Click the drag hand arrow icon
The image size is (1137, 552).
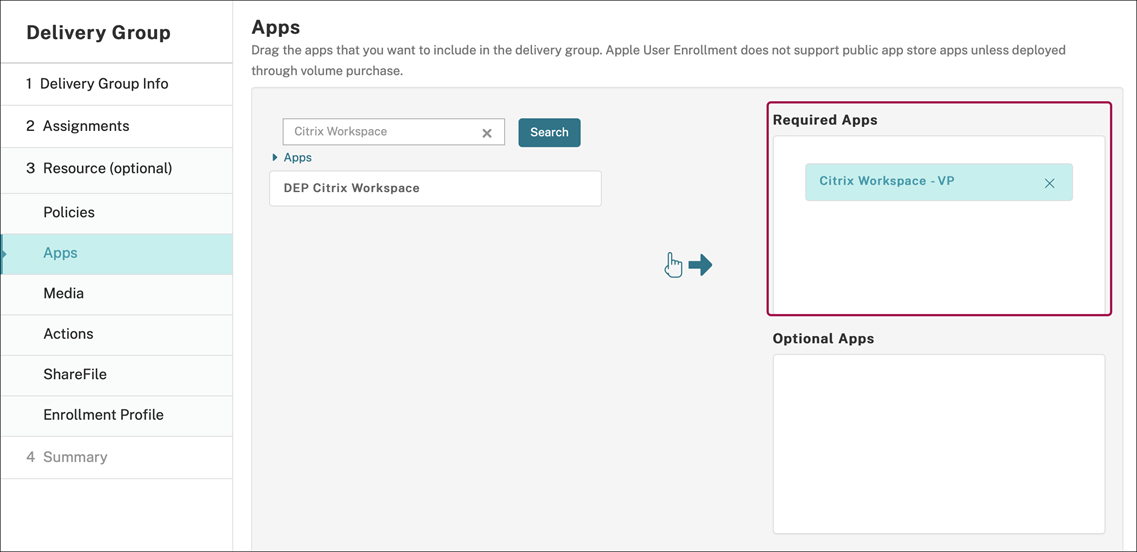click(x=688, y=265)
